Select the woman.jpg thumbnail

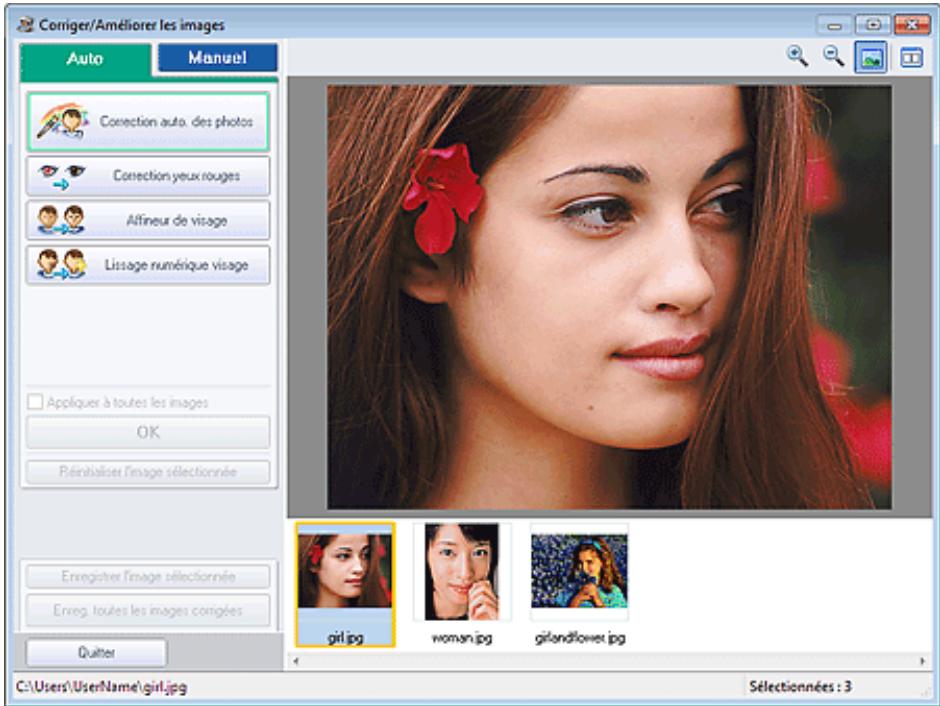462,584
